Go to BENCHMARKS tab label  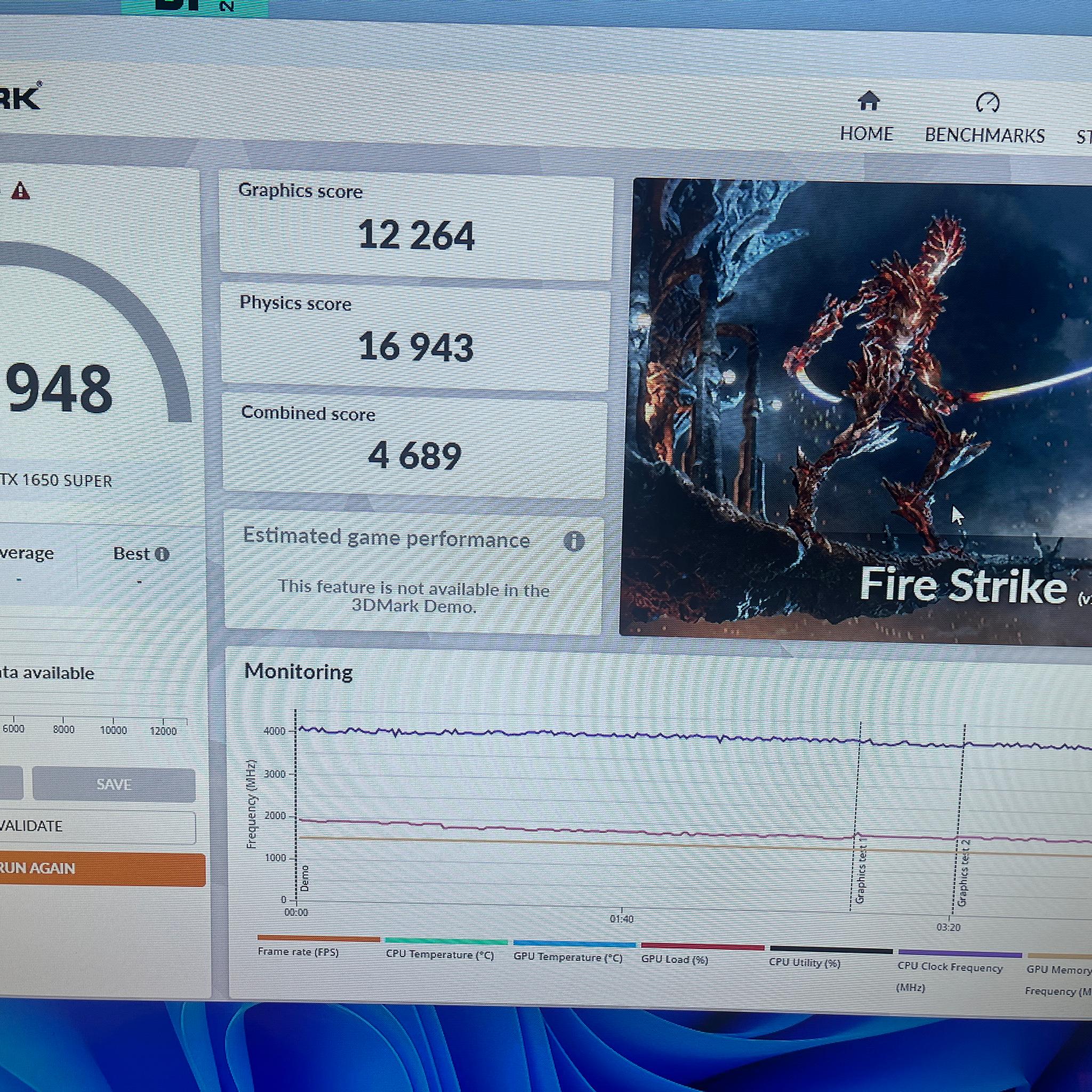pyautogui.click(x=985, y=135)
